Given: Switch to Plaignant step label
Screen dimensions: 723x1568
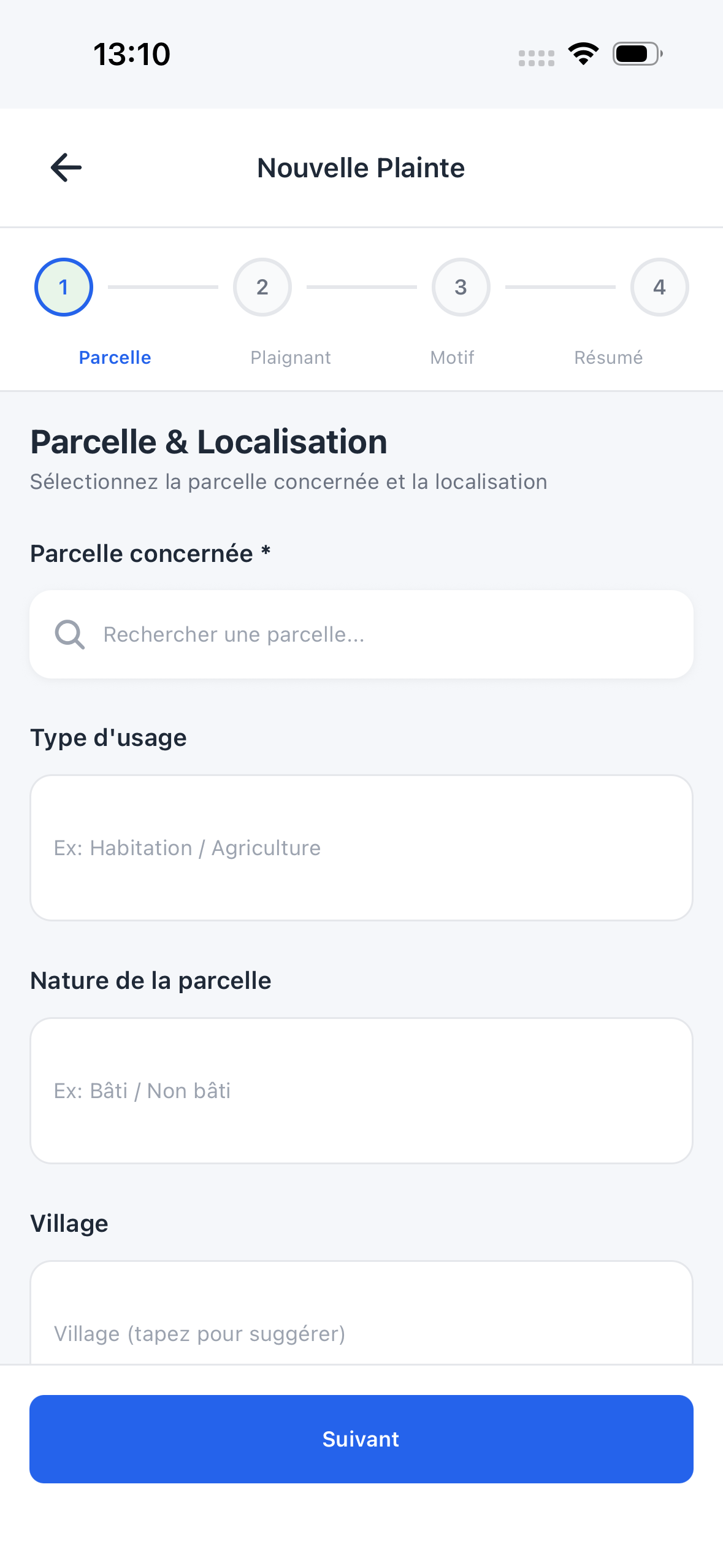Looking at the screenshot, I should click(291, 358).
